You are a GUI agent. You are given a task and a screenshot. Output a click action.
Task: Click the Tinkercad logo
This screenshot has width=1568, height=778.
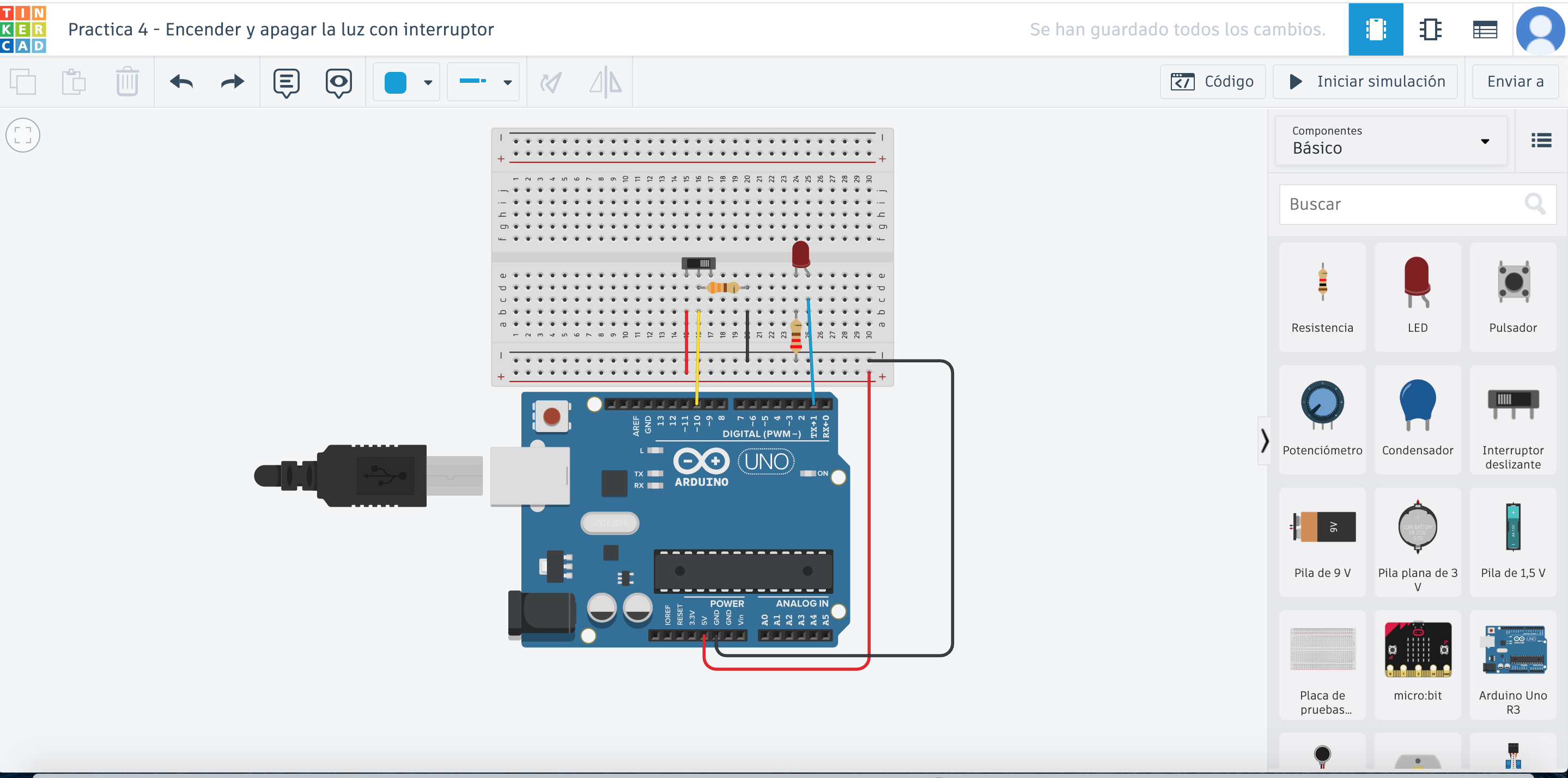tap(23, 29)
